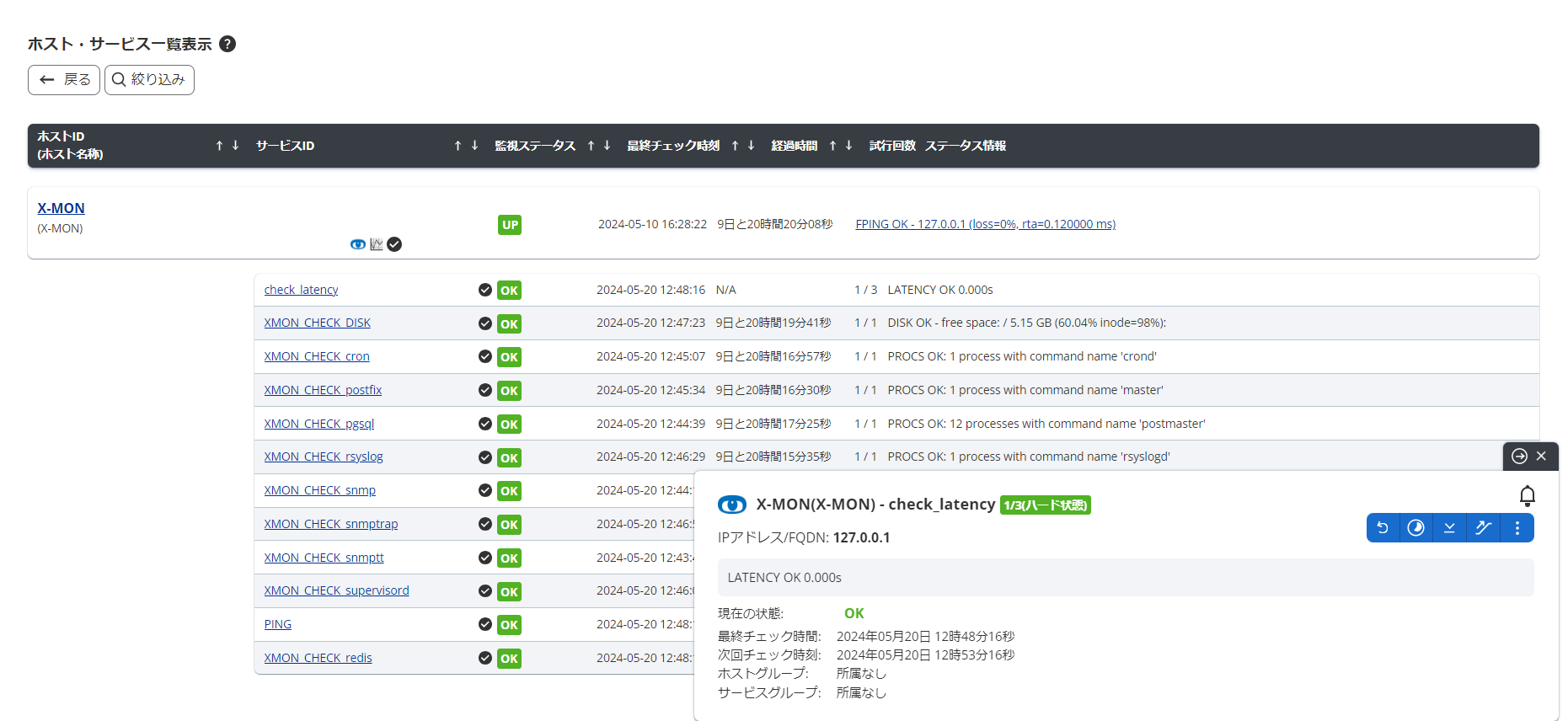Open the three-dot more menu in popup
The height and width of the screenshot is (721, 1568).
1517,528
